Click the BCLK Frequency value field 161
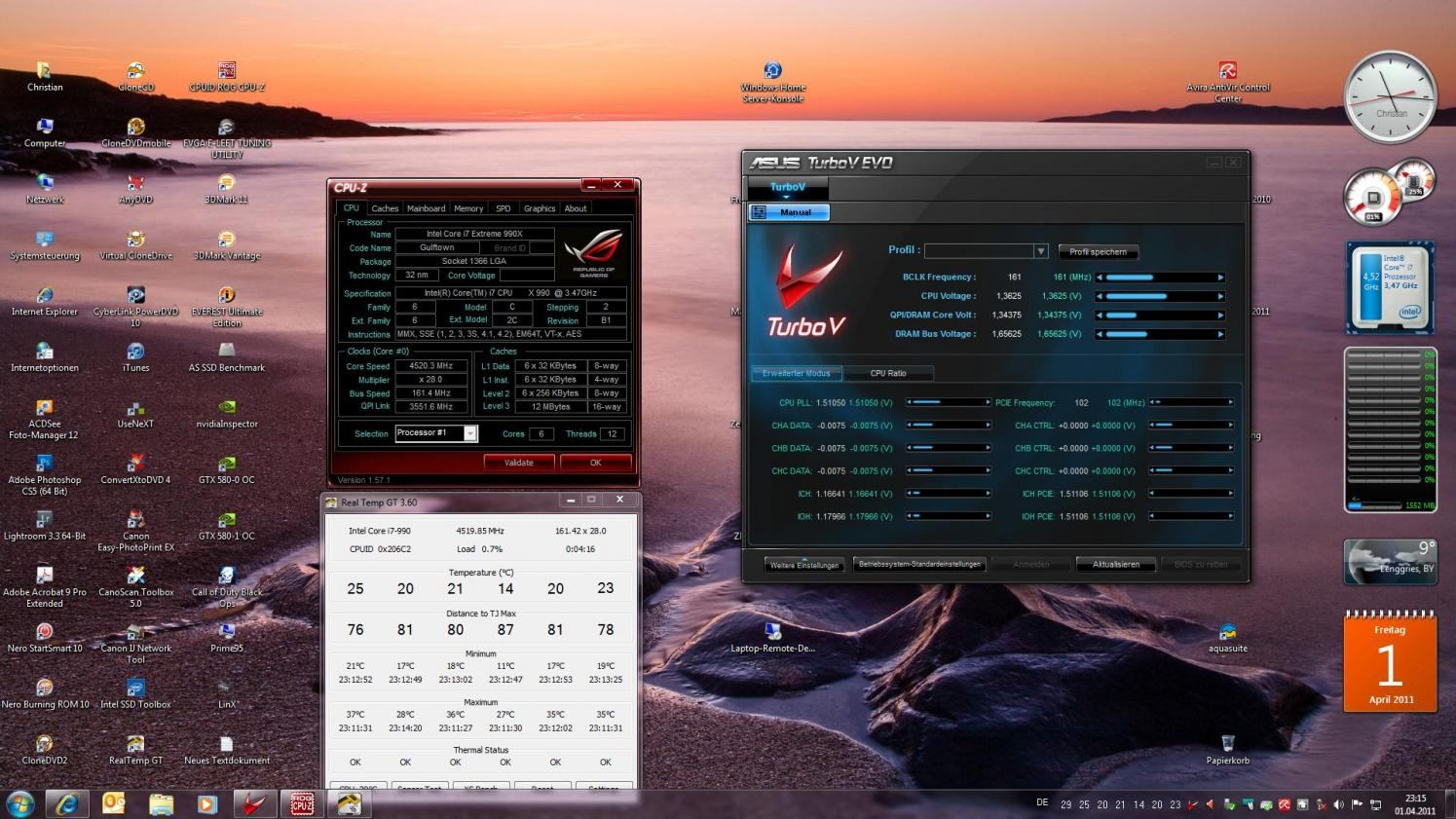The height and width of the screenshot is (819, 1456). click(x=1014, y=278)
